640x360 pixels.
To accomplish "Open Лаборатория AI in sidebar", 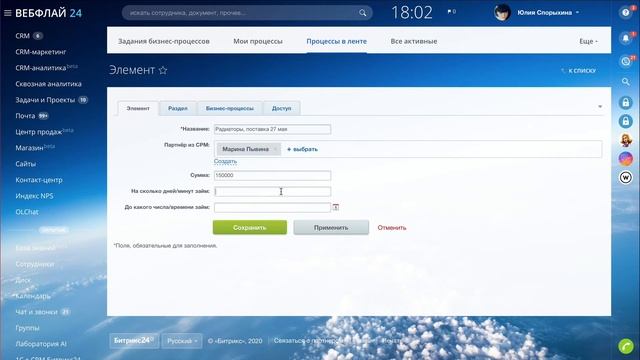I will click(x=41, y=344).
